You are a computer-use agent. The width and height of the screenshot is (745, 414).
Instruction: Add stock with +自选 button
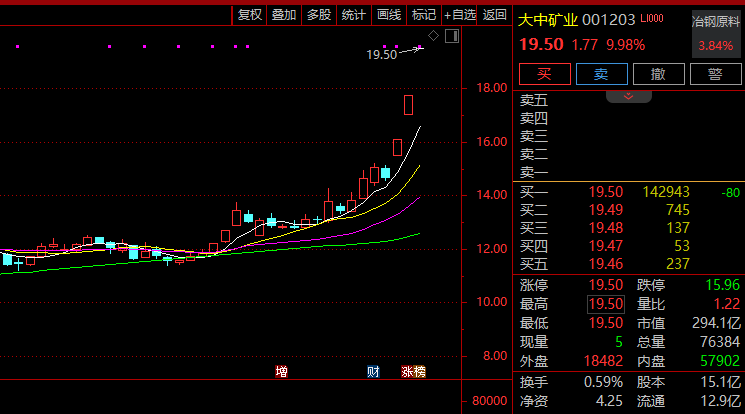[459, 15]
